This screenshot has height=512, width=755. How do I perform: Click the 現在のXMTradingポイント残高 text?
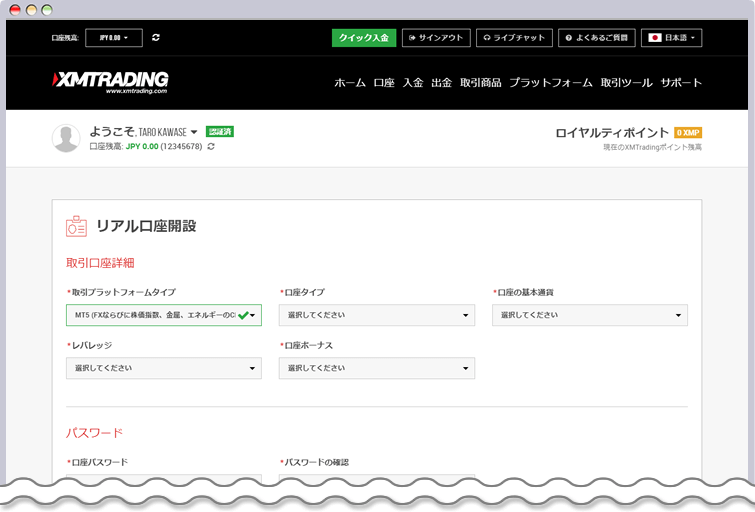(652, 147)
